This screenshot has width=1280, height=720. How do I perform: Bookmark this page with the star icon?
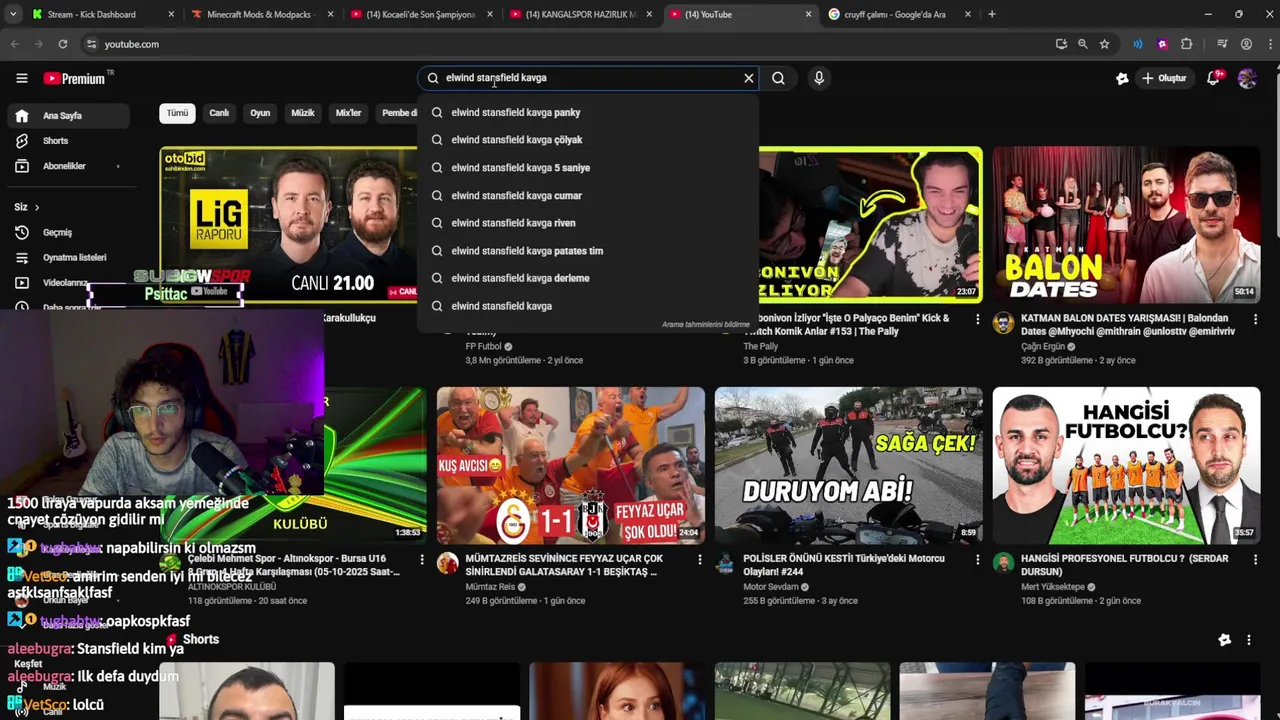click(x=1104, y=44)
